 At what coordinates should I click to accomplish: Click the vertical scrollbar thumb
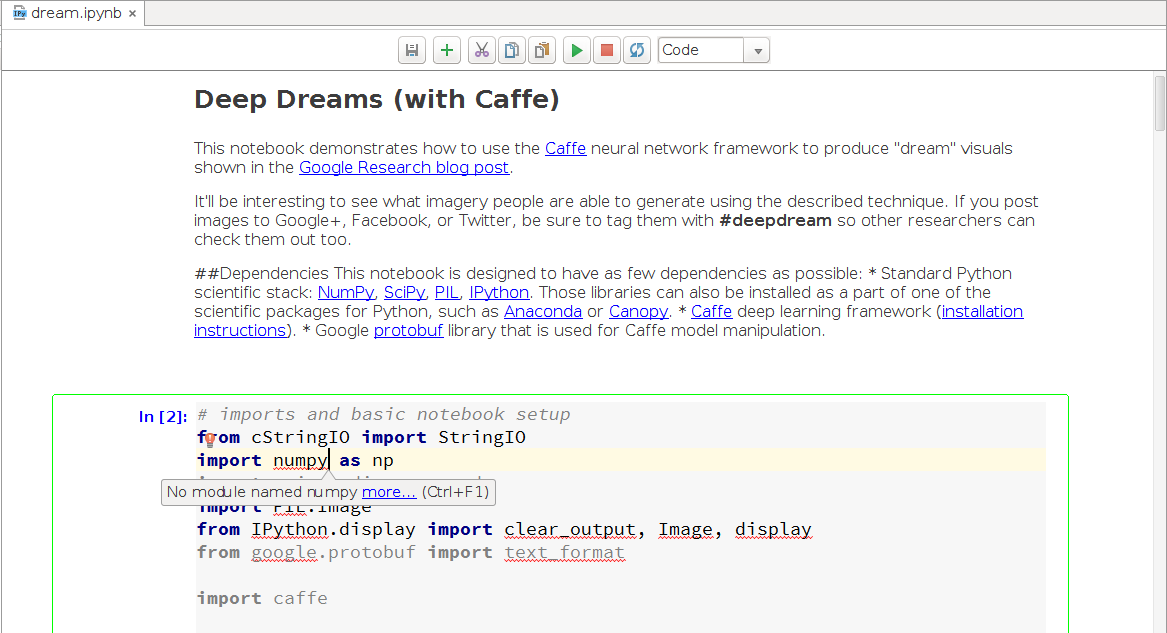[x=1160, y=103]
